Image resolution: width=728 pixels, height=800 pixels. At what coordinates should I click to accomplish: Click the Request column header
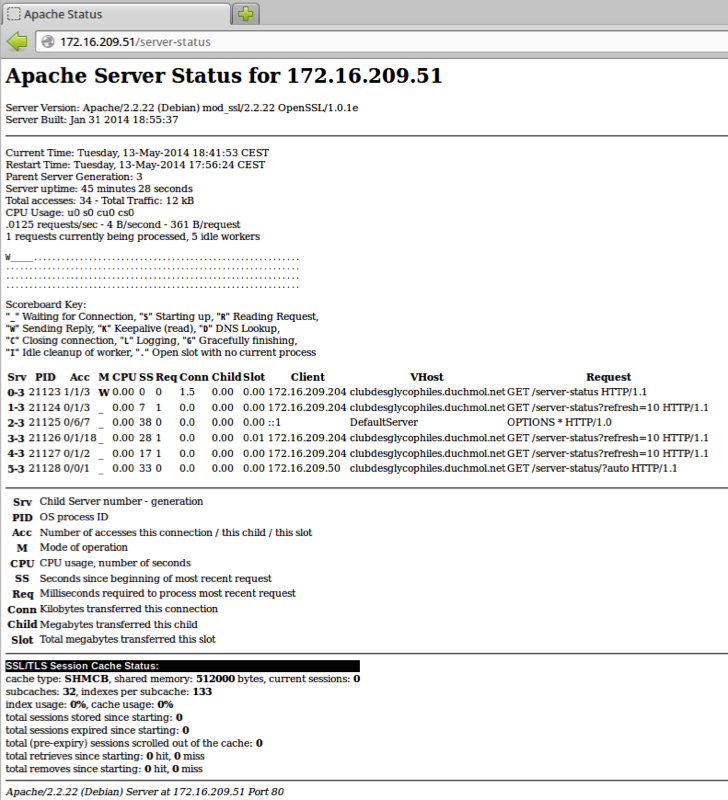[x=608, y=377]
